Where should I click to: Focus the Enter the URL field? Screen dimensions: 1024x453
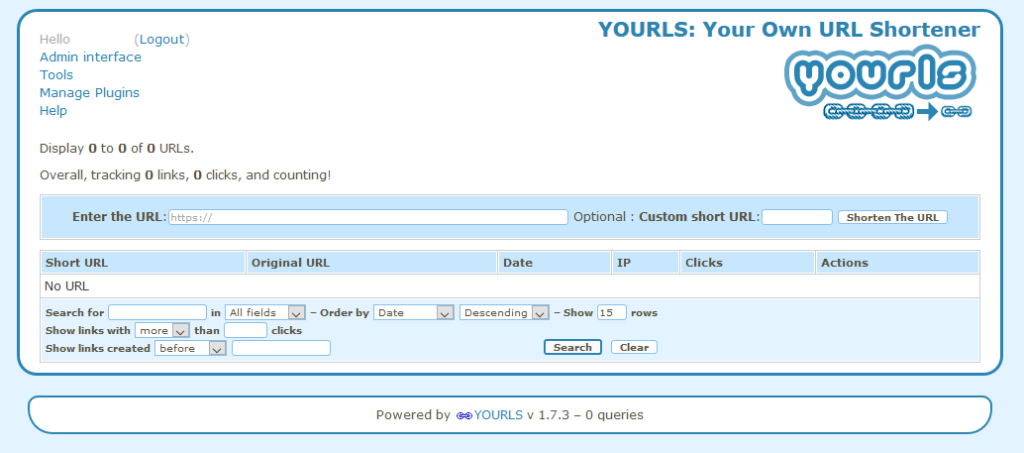367,217
